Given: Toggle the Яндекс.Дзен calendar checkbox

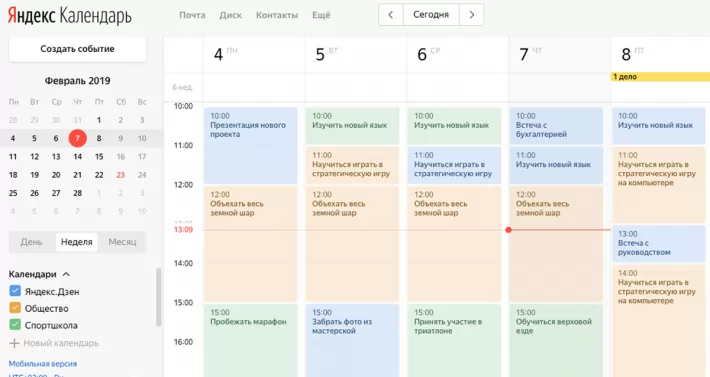Looking at the screenshot, I should [15, 291].
